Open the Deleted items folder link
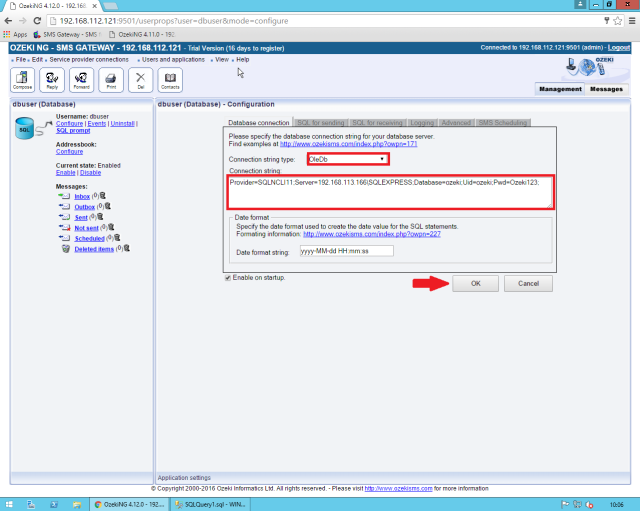This screenshot has height=511, width=640. [94, 249]
